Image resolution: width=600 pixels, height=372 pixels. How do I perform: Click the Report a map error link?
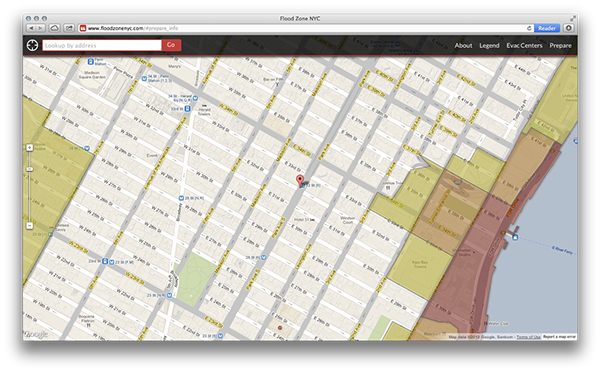[559, 337]
